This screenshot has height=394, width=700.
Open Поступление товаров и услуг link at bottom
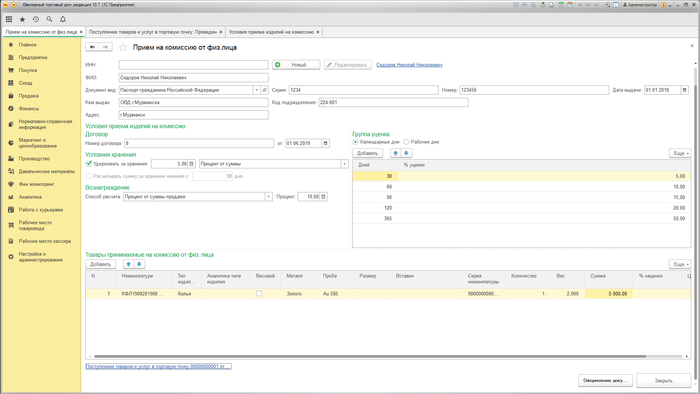tap(158, 366)
